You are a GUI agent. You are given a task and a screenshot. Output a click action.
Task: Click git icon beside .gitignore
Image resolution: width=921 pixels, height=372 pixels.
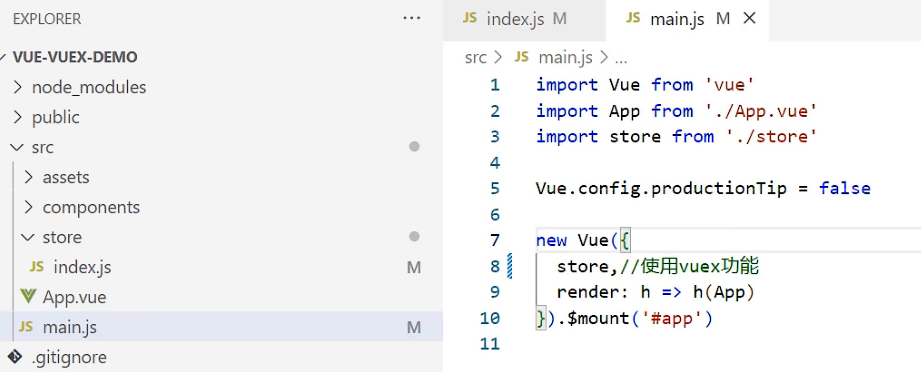click(15, 357)
